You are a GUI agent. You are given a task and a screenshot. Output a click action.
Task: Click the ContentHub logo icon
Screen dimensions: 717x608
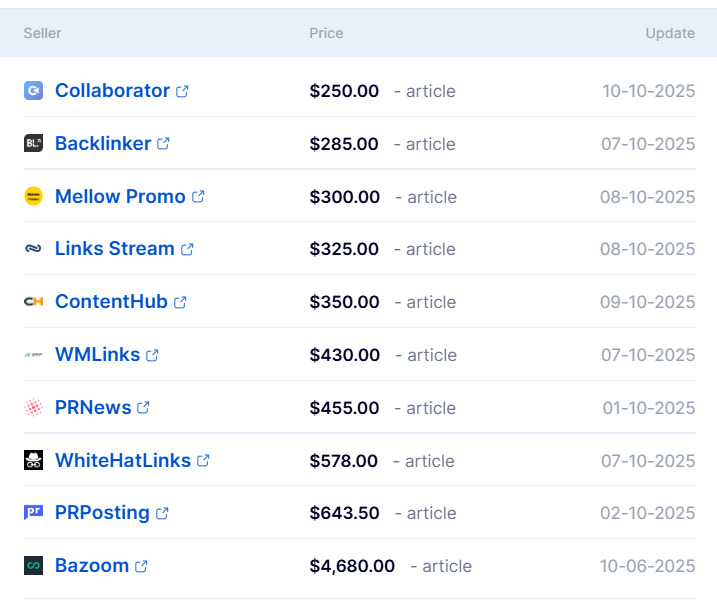33,302
